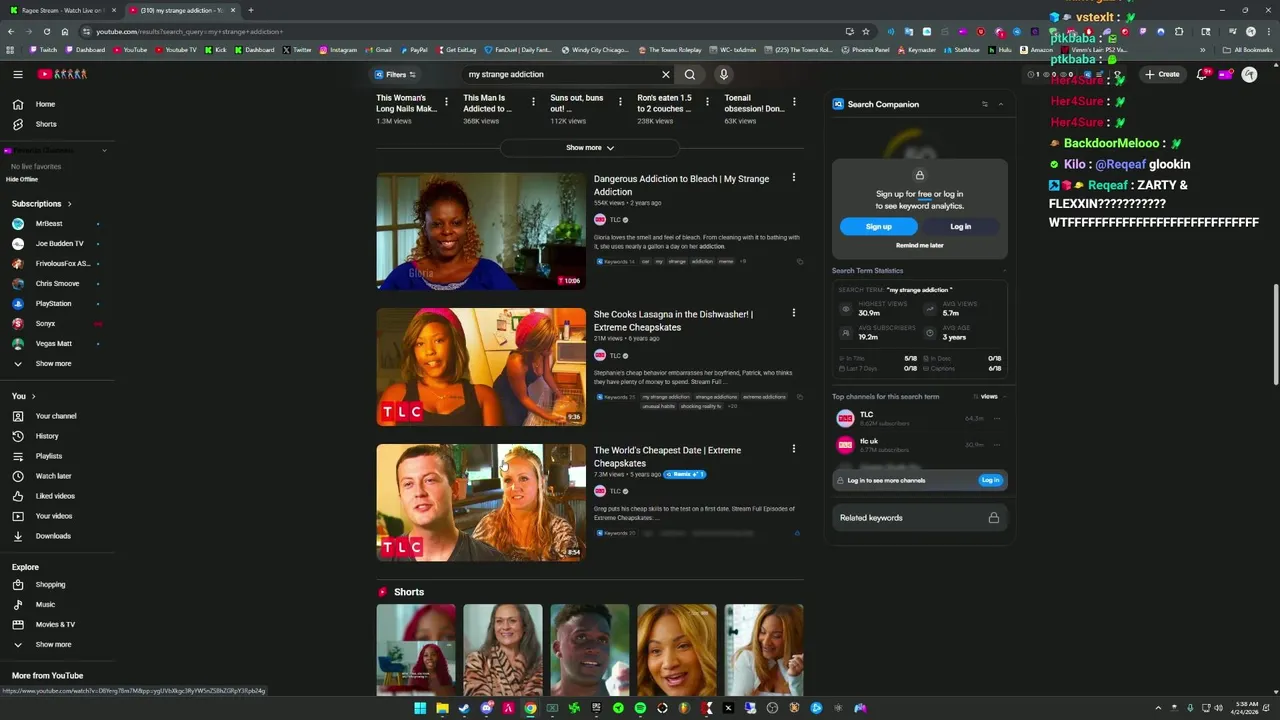Open She Cooks Lasagna in Dishwasher title
The height and width of the screenshot is (720, 1280).
(x=674, y=320)
